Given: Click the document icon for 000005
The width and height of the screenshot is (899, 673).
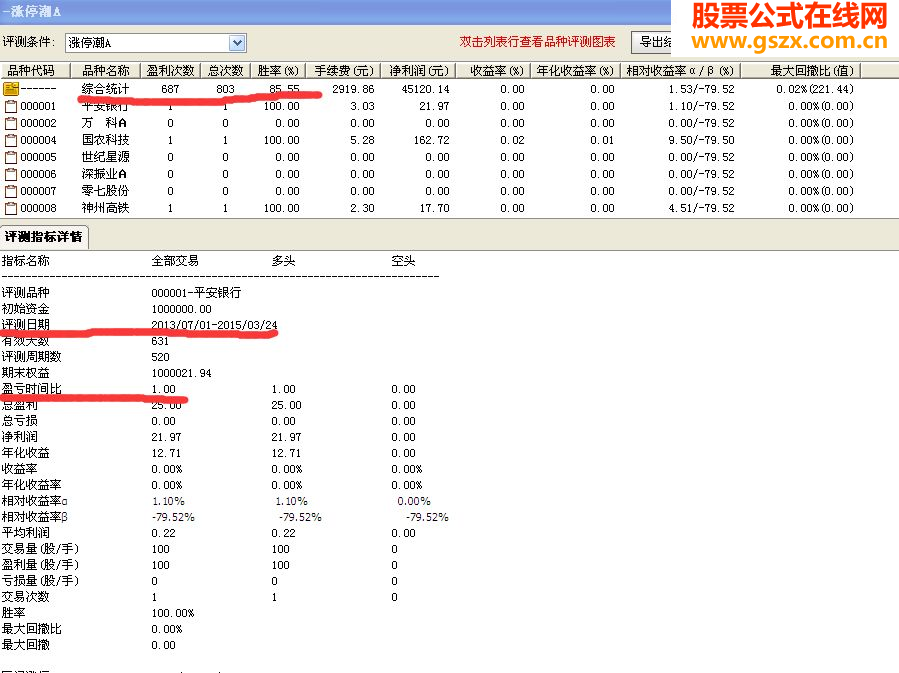Looking at the screenshot, I should (x=10, y=157).
